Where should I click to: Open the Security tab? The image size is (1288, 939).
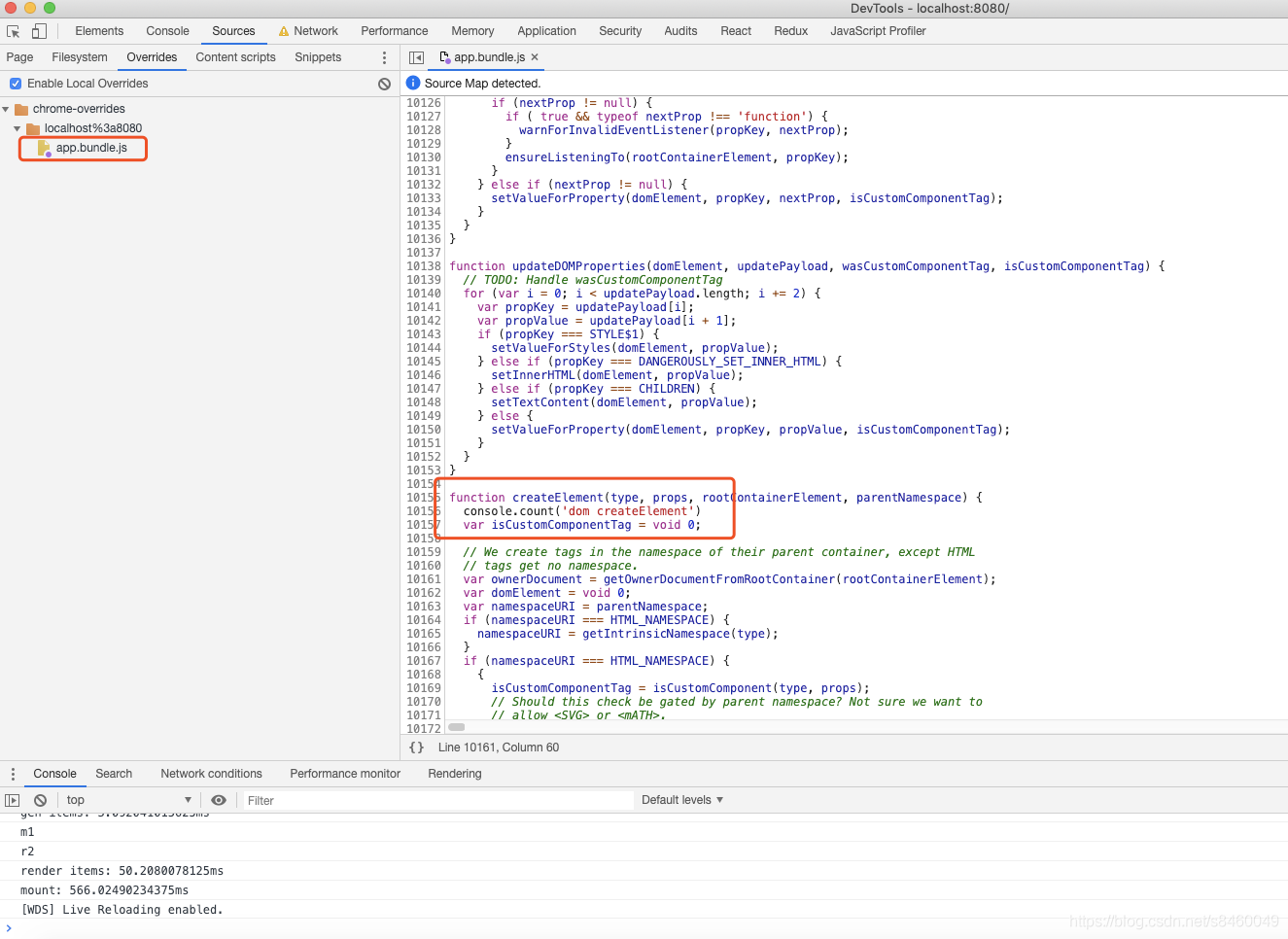click(620, 31)
